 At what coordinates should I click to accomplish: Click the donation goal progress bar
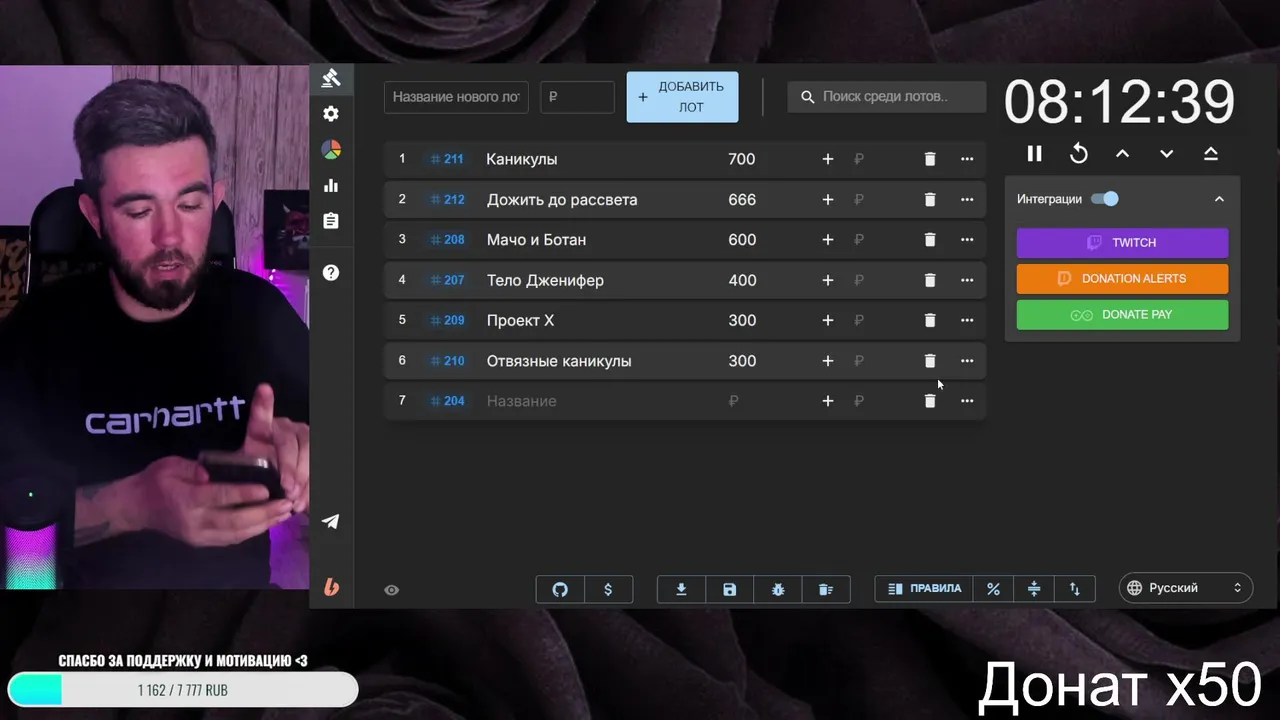[x=183, y=690]
